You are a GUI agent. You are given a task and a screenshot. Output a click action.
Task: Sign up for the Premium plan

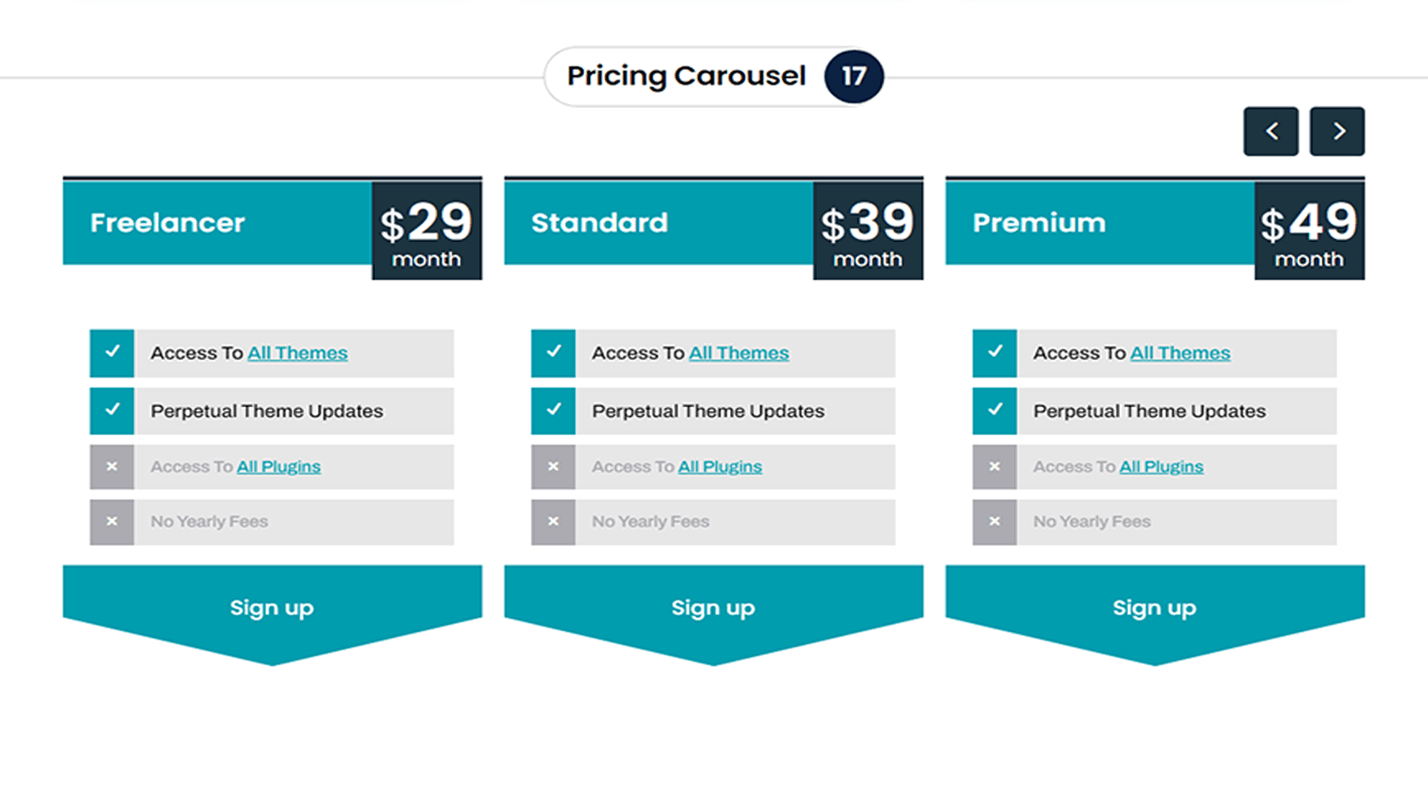(1154, 608)
